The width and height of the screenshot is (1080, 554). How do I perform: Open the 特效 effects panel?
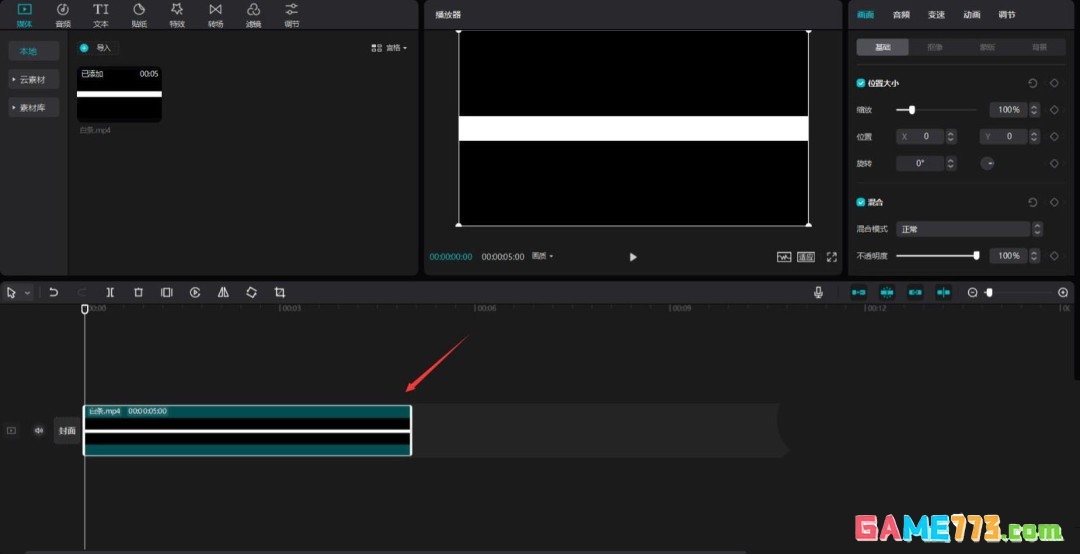(177, 14)
